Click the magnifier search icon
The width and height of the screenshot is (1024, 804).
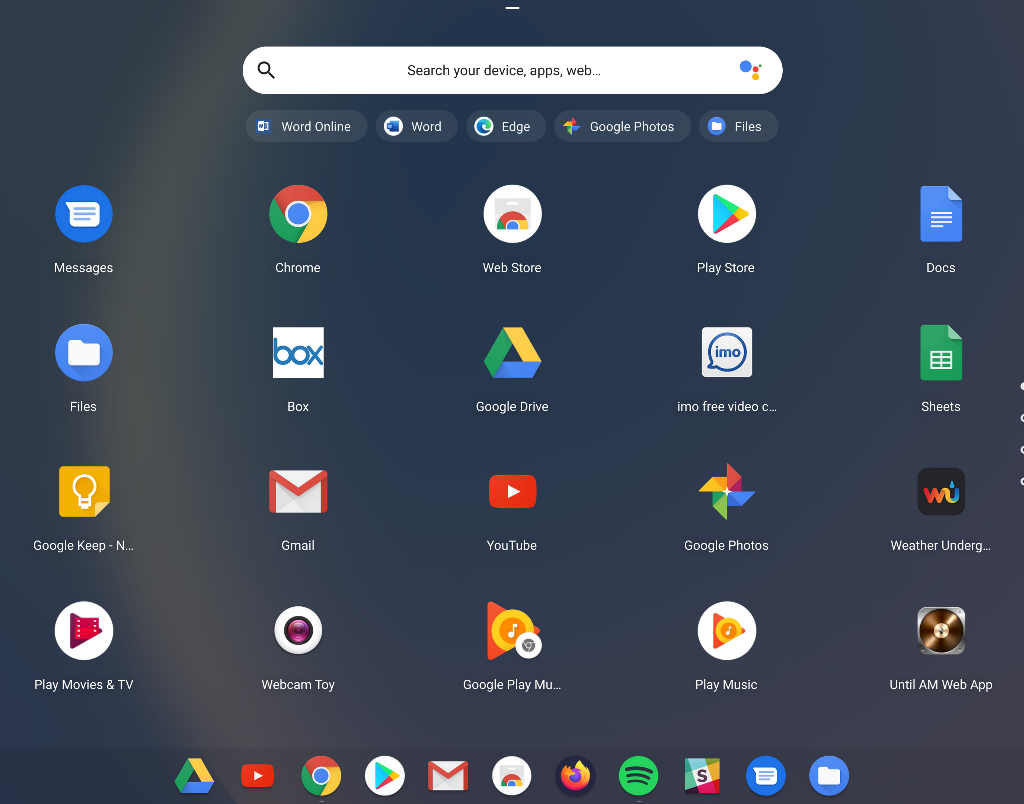266,70
